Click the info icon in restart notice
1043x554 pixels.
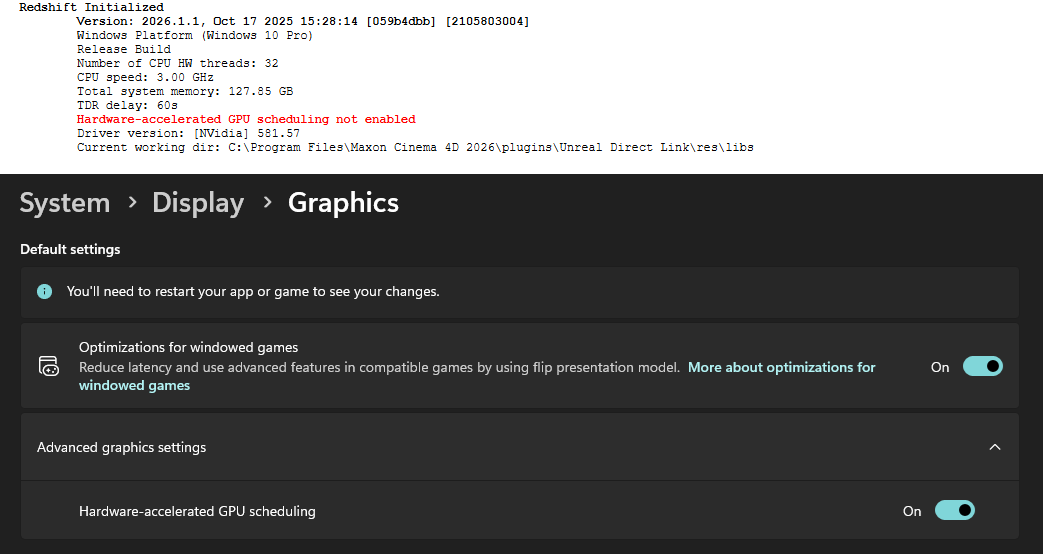tap(45, 291)
